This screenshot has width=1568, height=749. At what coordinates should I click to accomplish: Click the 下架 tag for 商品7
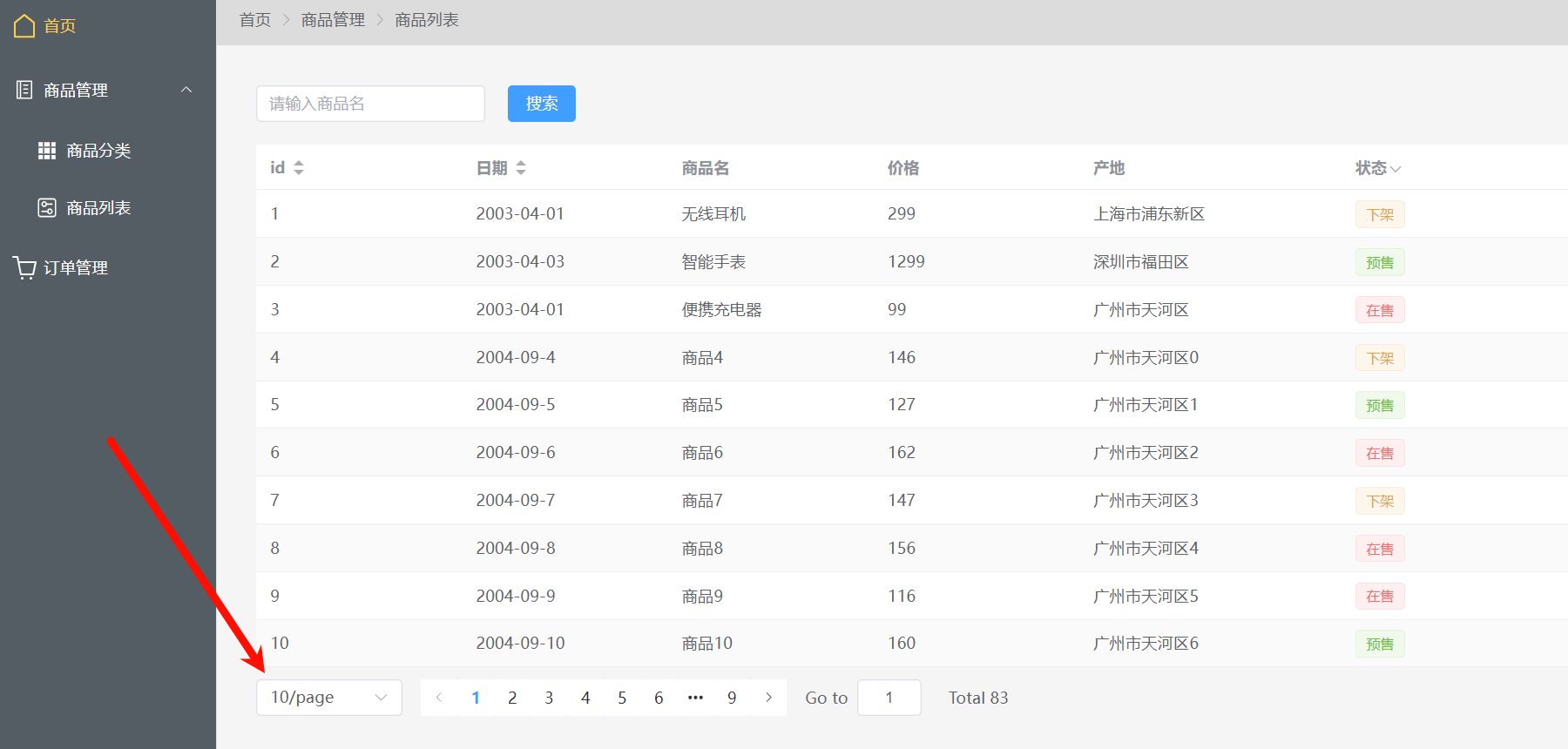(x=1380, y=501)
